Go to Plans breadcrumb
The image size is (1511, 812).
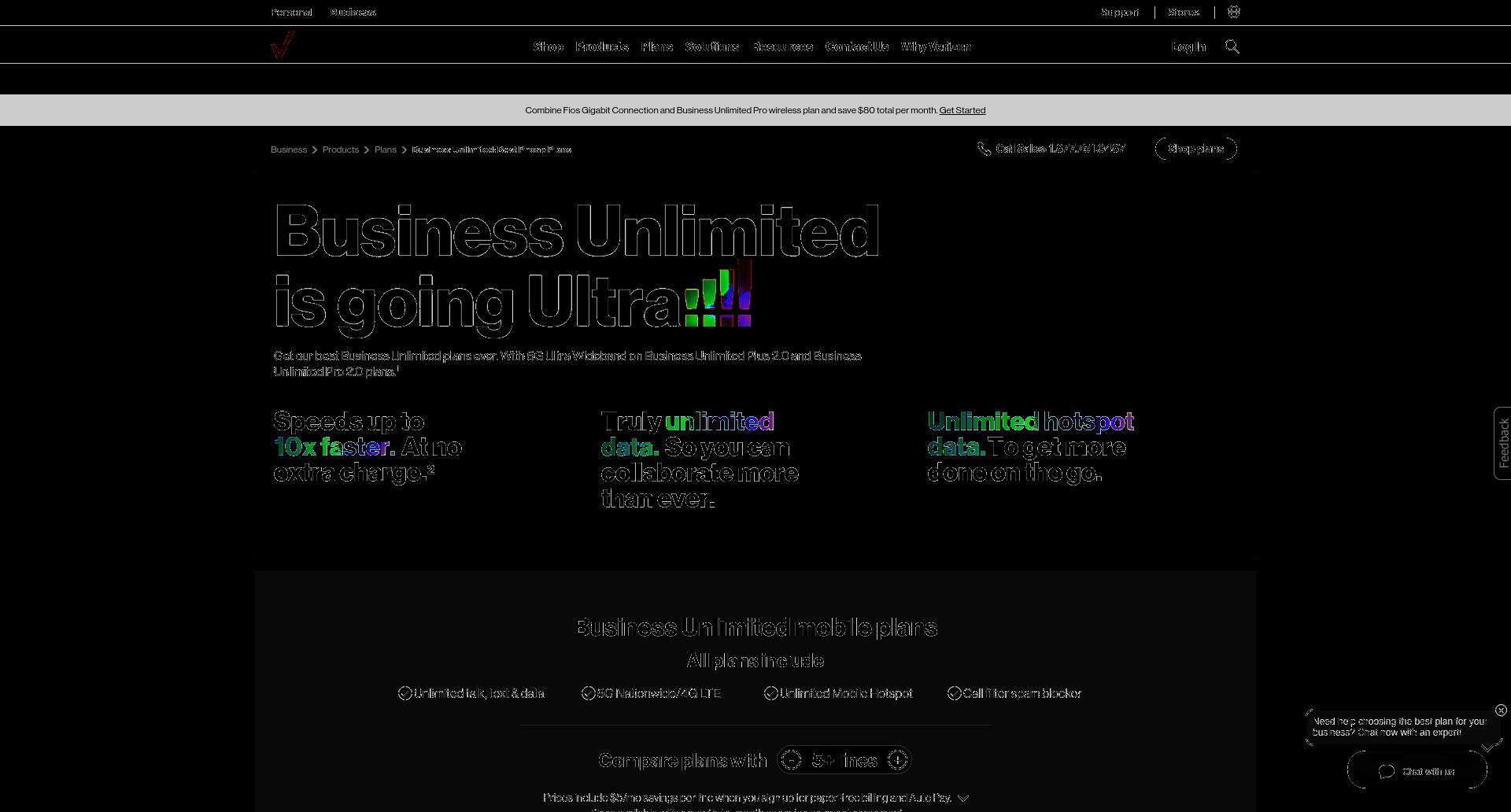tap(386, 149)
